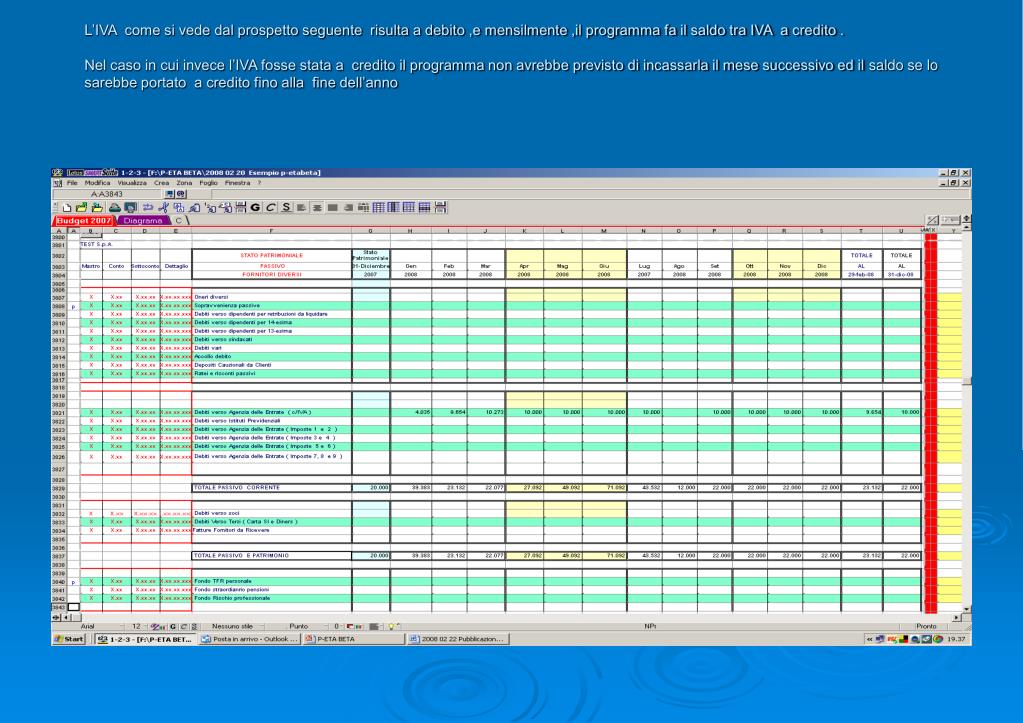Click the navigator icon beside cell address box

(x=170, y=194)
